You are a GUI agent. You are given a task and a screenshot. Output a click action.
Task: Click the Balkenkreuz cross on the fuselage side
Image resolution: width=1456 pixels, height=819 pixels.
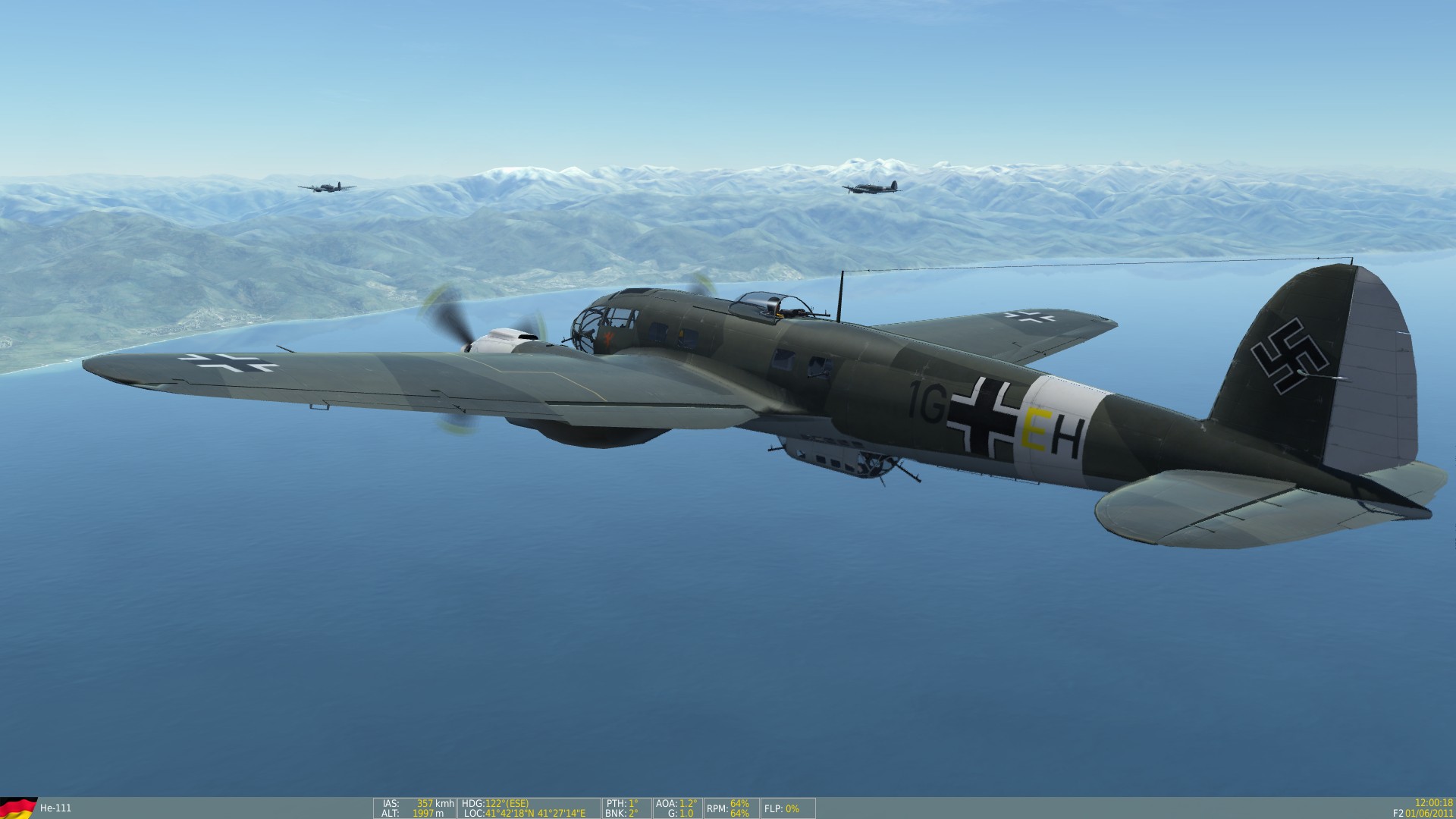click(x=984, y=417)
